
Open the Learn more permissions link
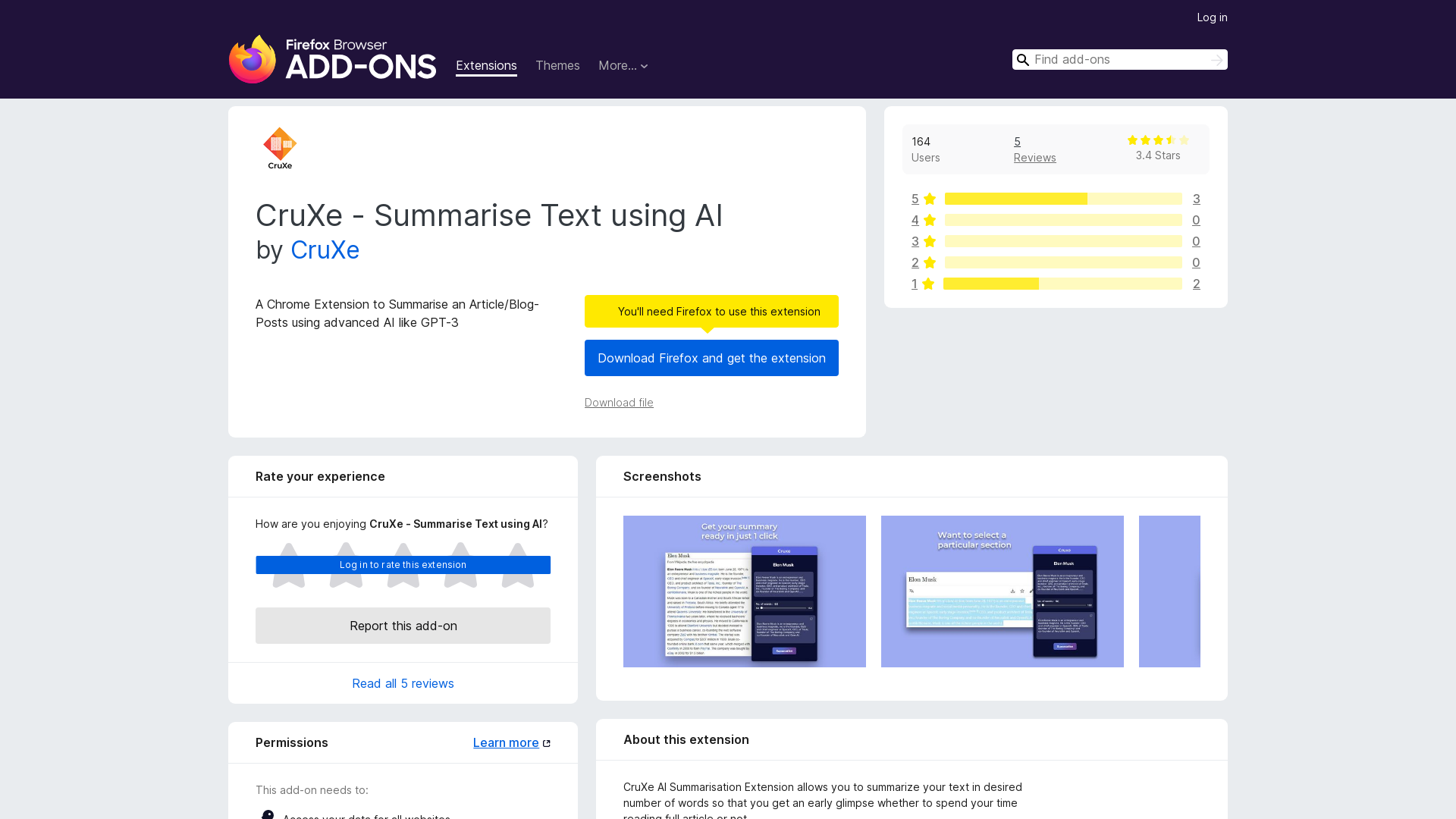(x=506, y=742)
